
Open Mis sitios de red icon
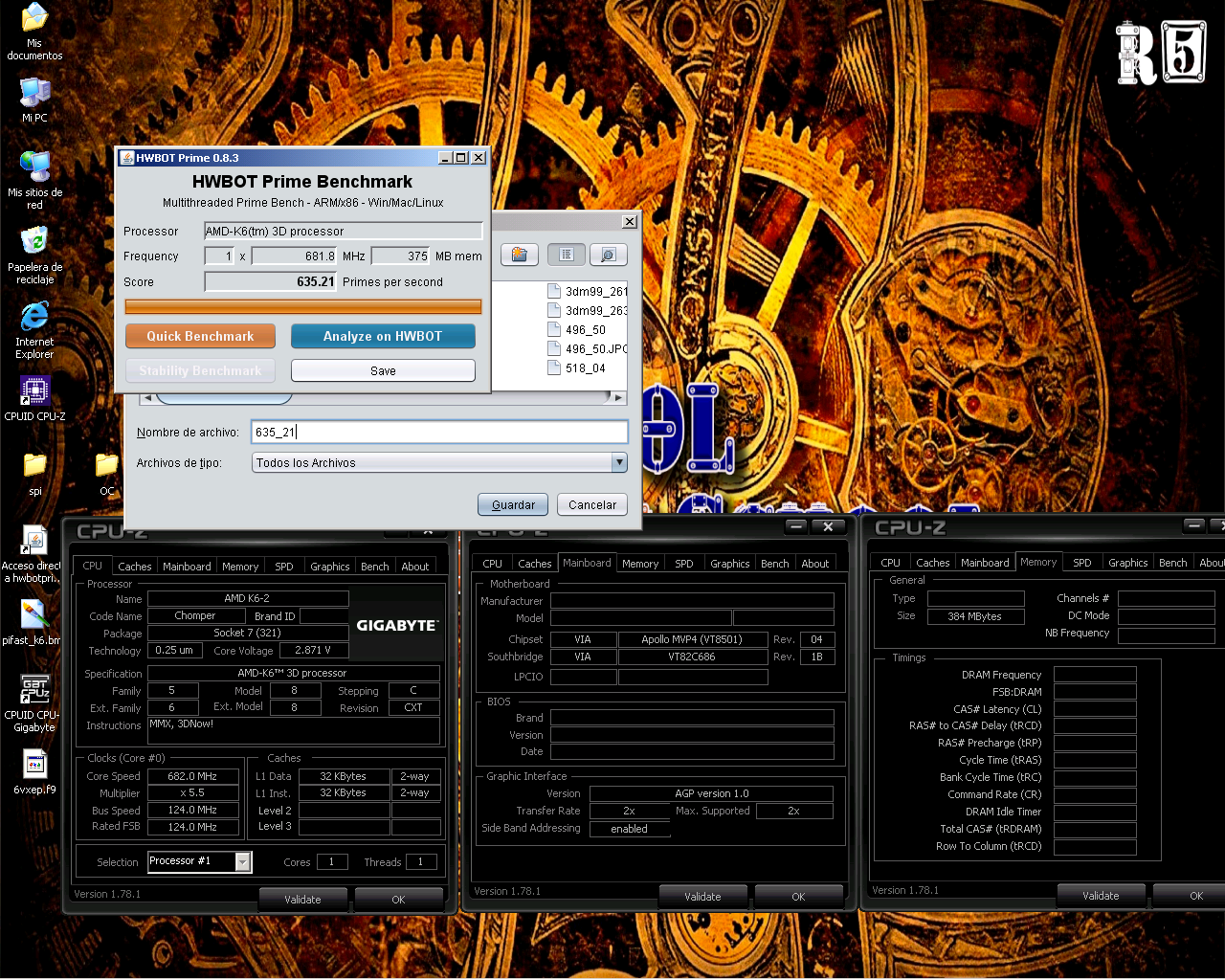pyautogui.click(x=34, y=180)
